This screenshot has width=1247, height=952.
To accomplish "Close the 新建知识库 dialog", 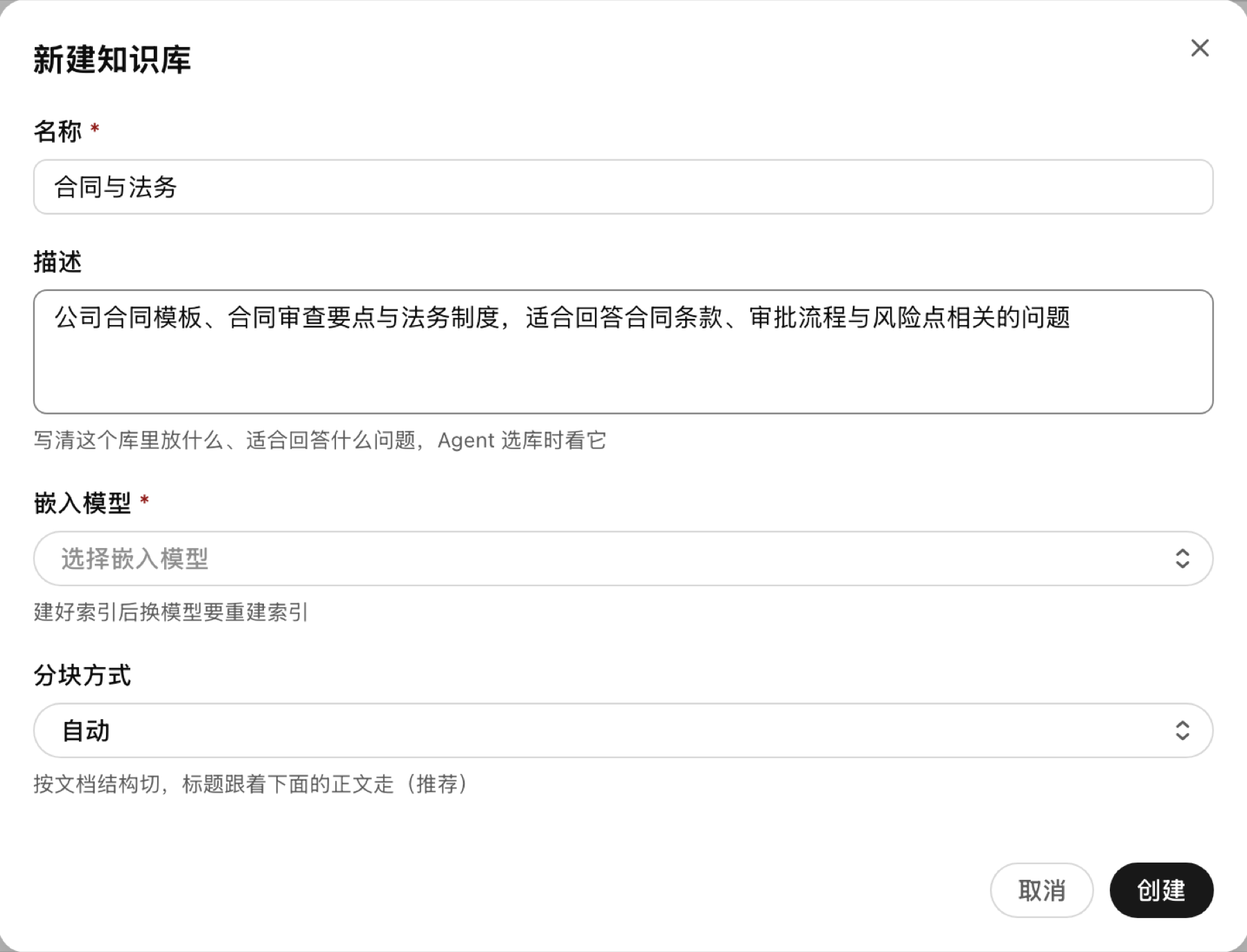I will coord(1200,48).
